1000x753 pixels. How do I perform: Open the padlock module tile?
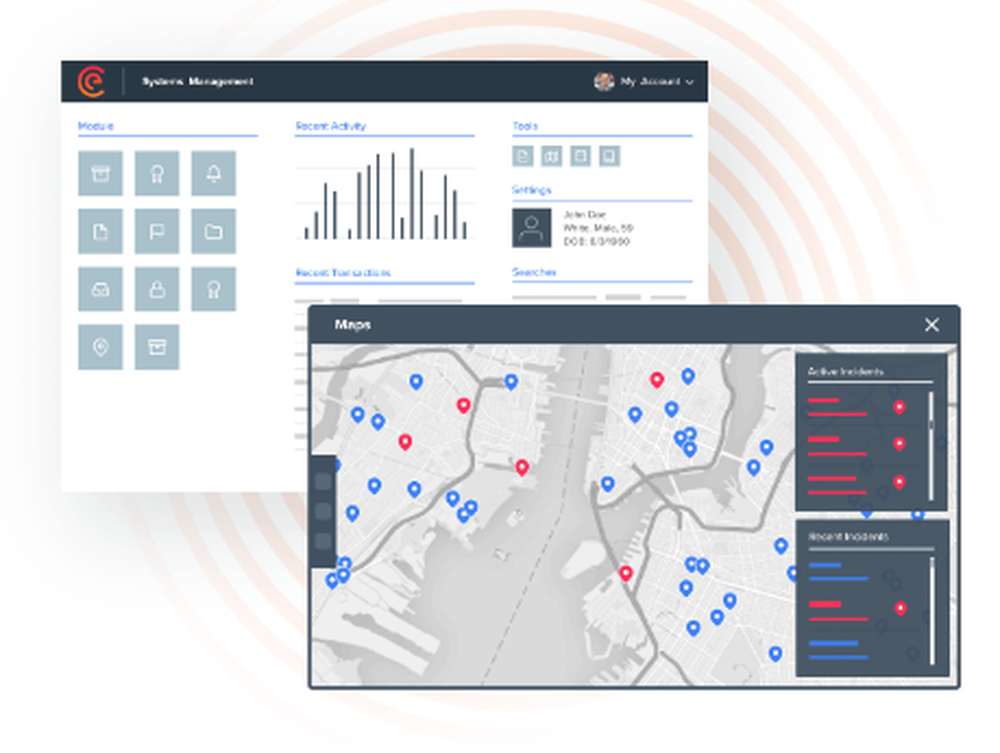click(x=157, y=289)
